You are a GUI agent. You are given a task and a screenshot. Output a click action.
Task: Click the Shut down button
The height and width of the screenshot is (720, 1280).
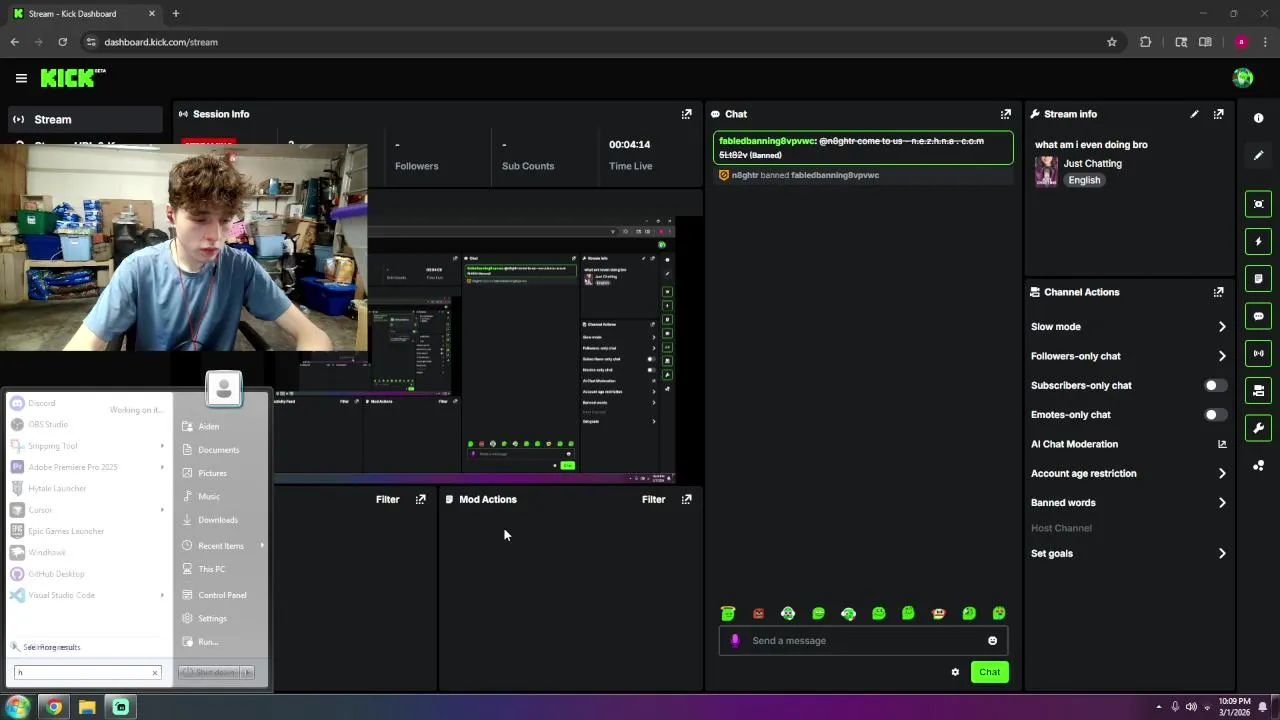point(209,672)
